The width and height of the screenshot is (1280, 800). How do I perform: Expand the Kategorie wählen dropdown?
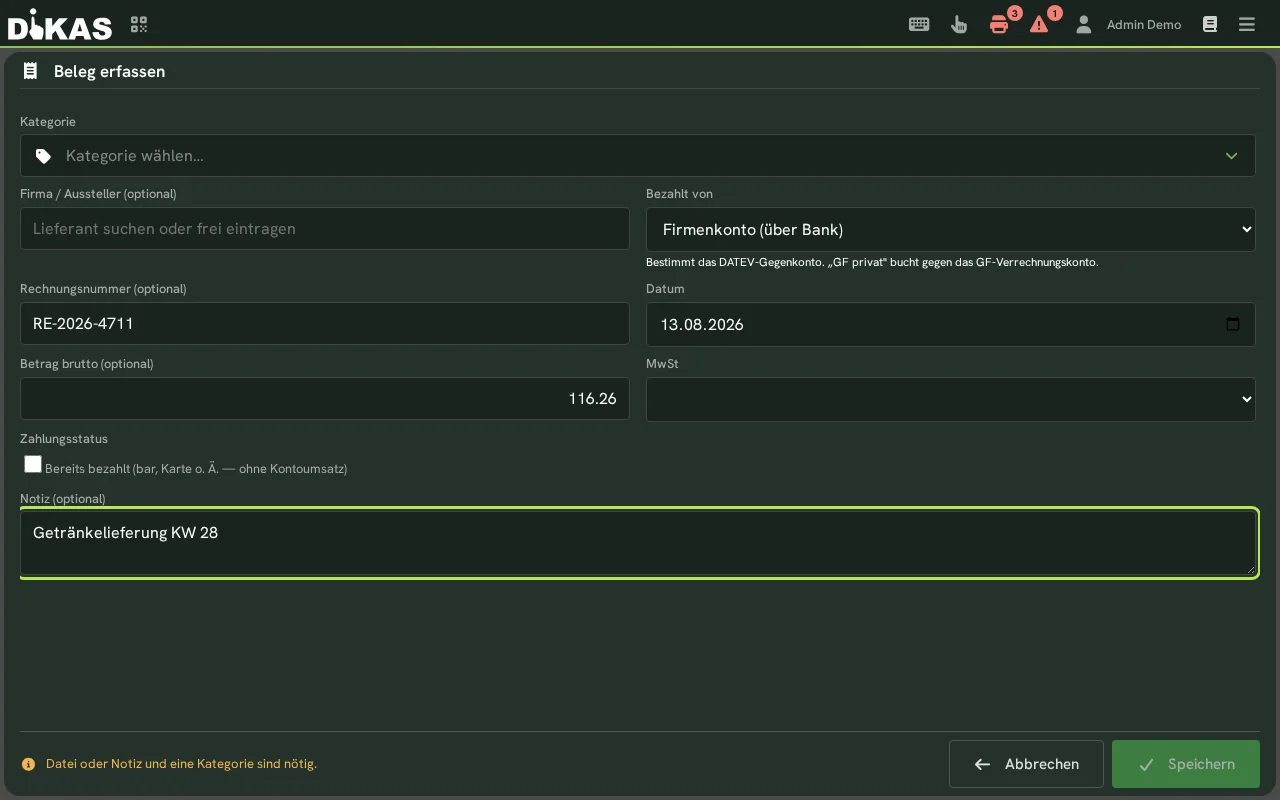point(638,156)
